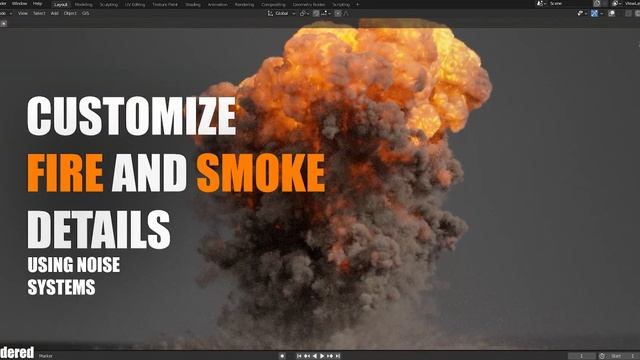Screen dimensions: 640x360
Task: Select the tool icon at viewport top-left
Action: [x=4, y=24]
